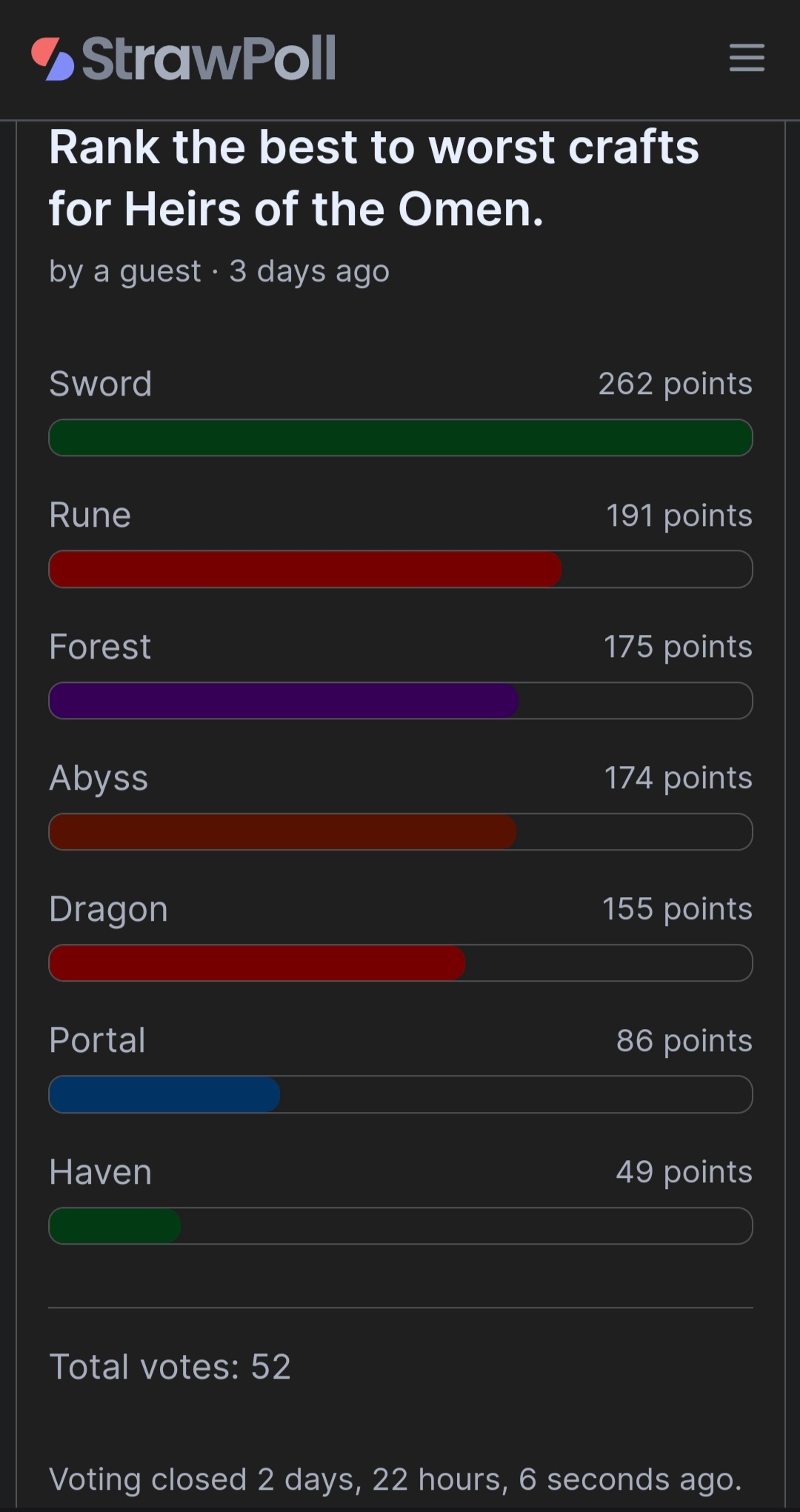Click the StrawPoll logo icon

pyautogui.click(x=53, y=59)
